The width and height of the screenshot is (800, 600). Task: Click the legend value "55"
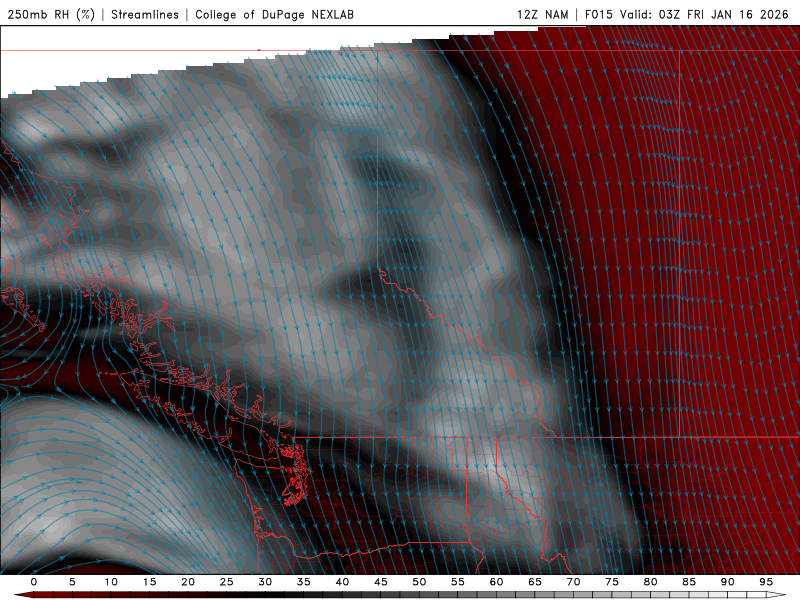(x=458, y=582)
